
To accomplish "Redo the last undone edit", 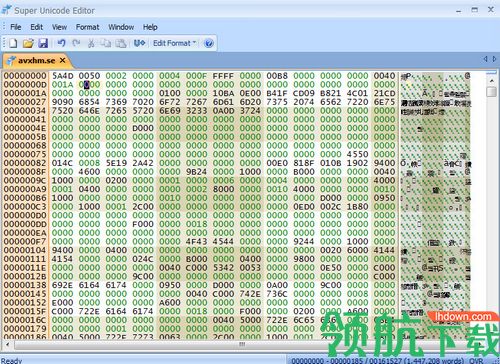I will point(76,43).
